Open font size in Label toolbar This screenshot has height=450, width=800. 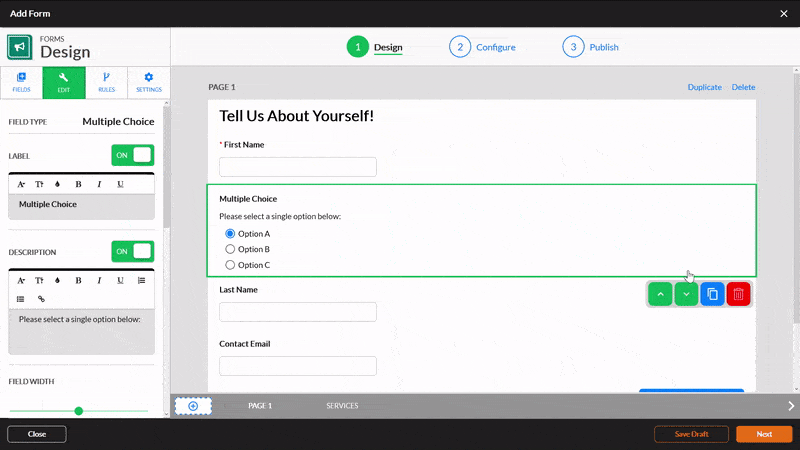pos(39,184)
